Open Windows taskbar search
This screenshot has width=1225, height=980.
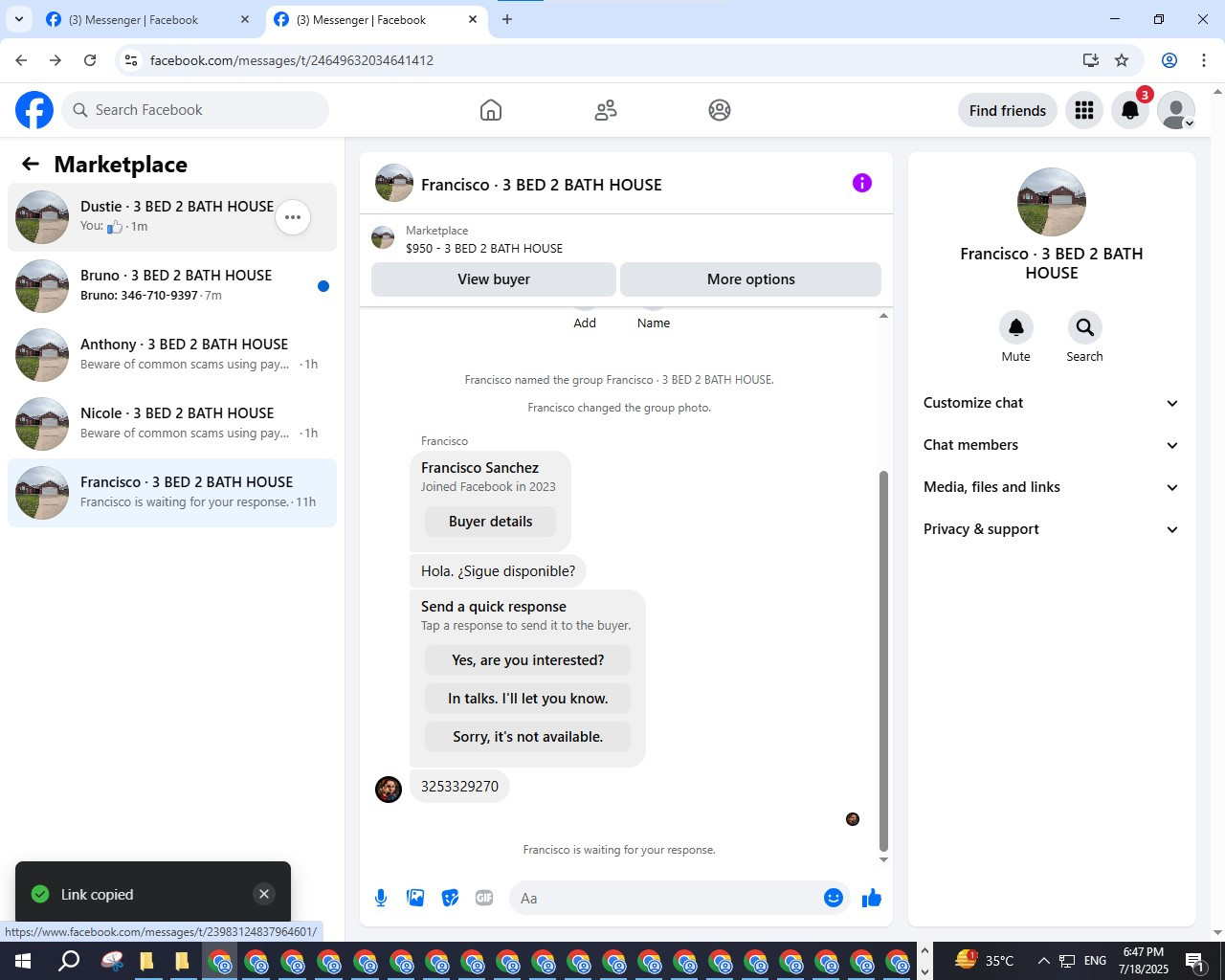click(69, 961)
